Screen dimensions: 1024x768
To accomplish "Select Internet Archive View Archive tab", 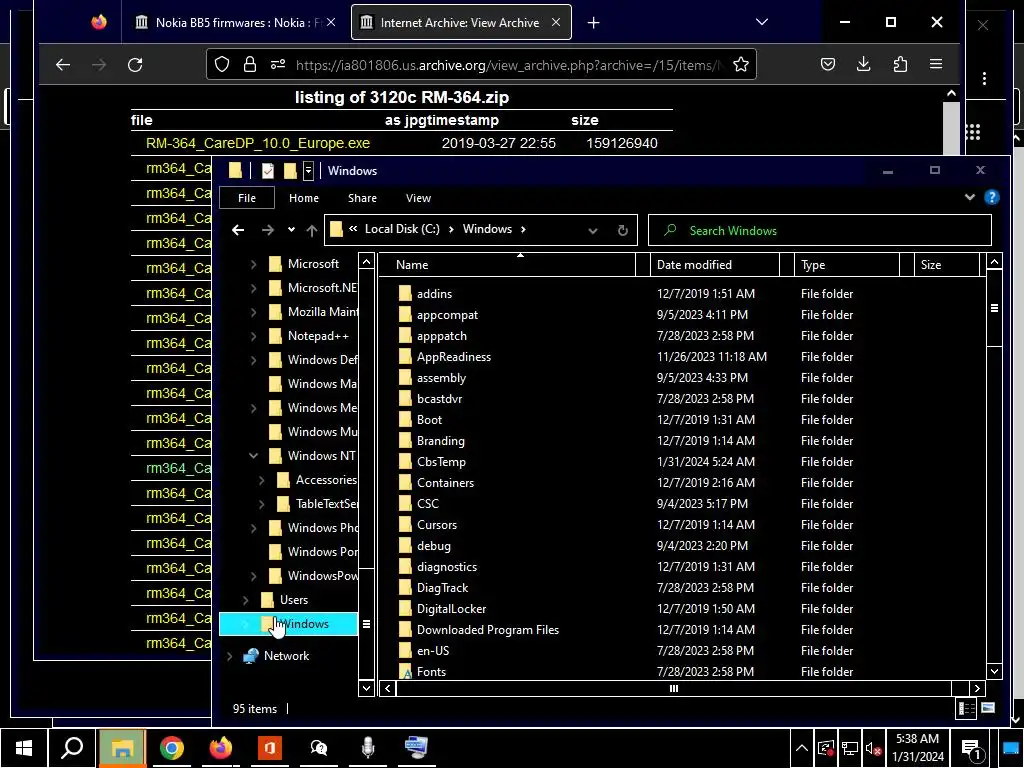I will click(x=461, y=23).
